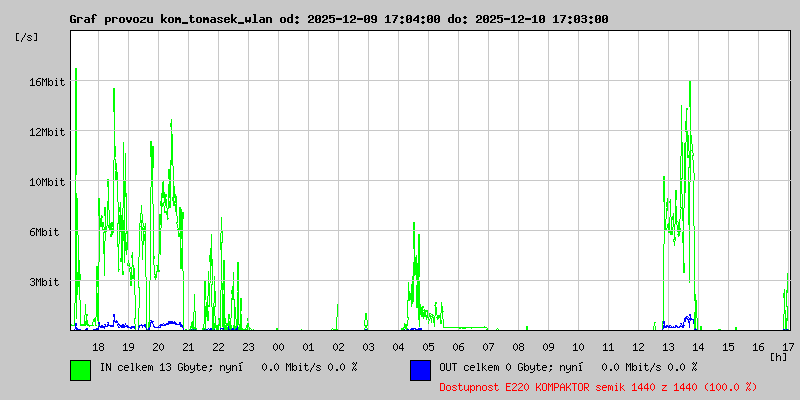This screenshot has width=800, height=400.
Task: Click hour label 04 on the time axis
Action: (x=398, y=347)
